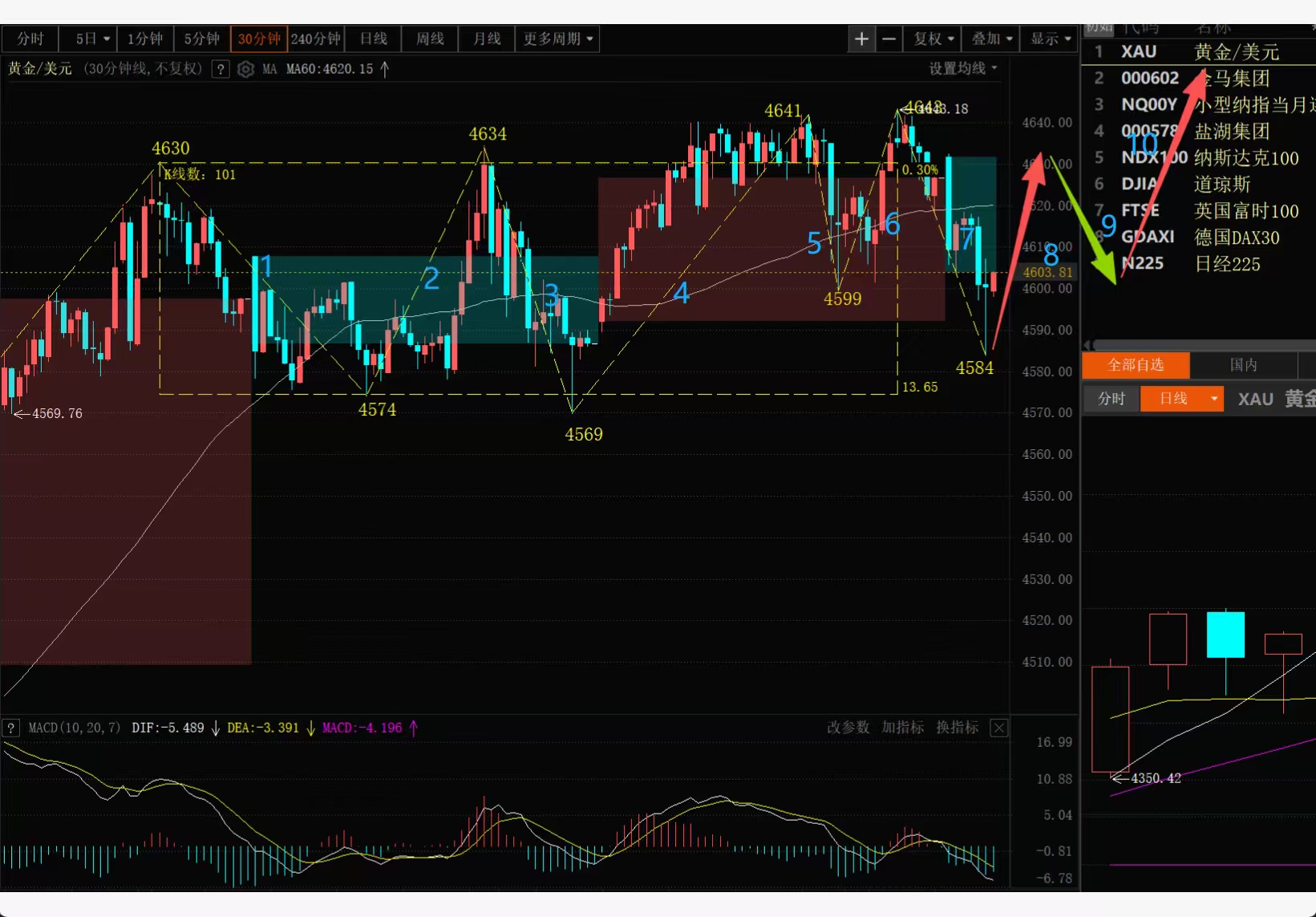
Task: Switch to the 月线 period tab
Action: [x=487, y=39]
